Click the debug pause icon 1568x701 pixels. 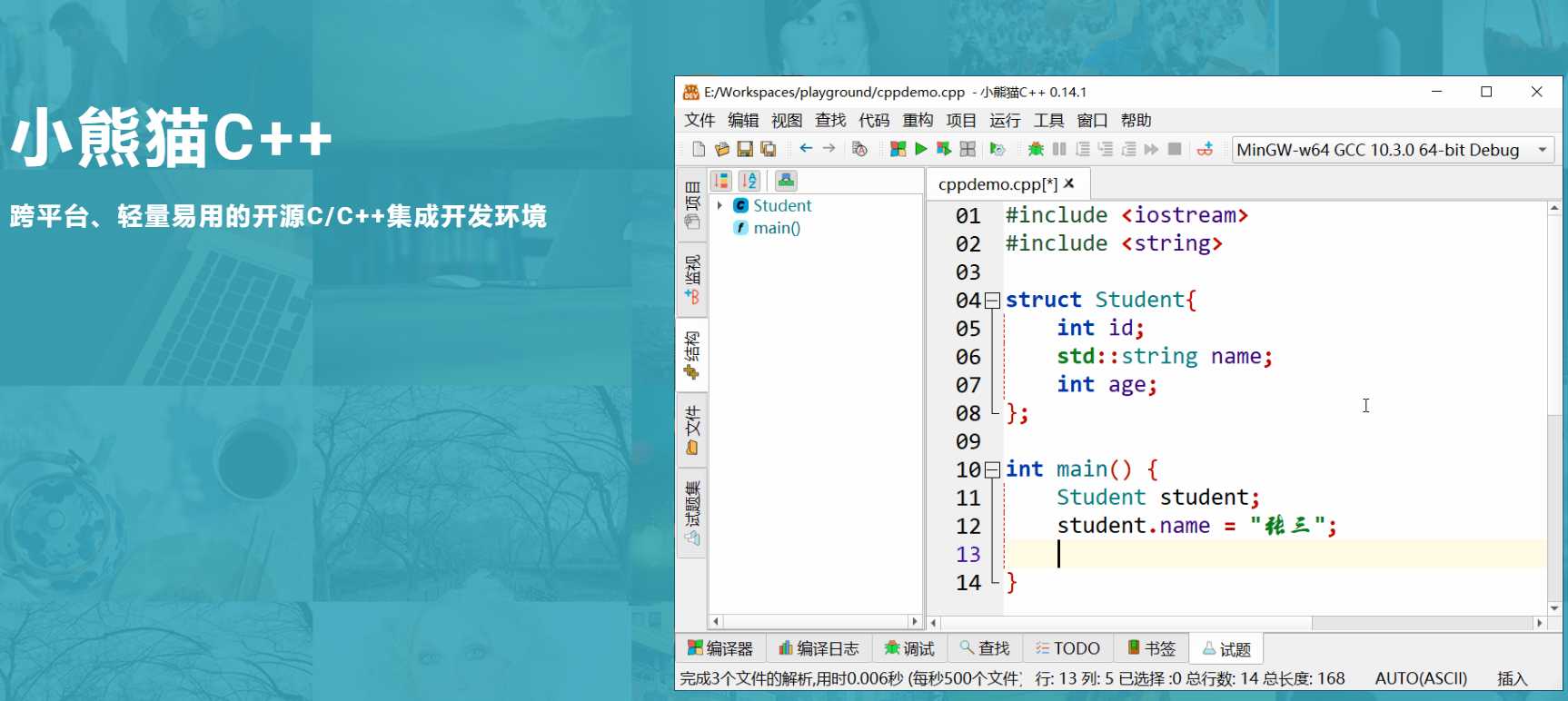pyautogui.click(x=1059, y=149)
